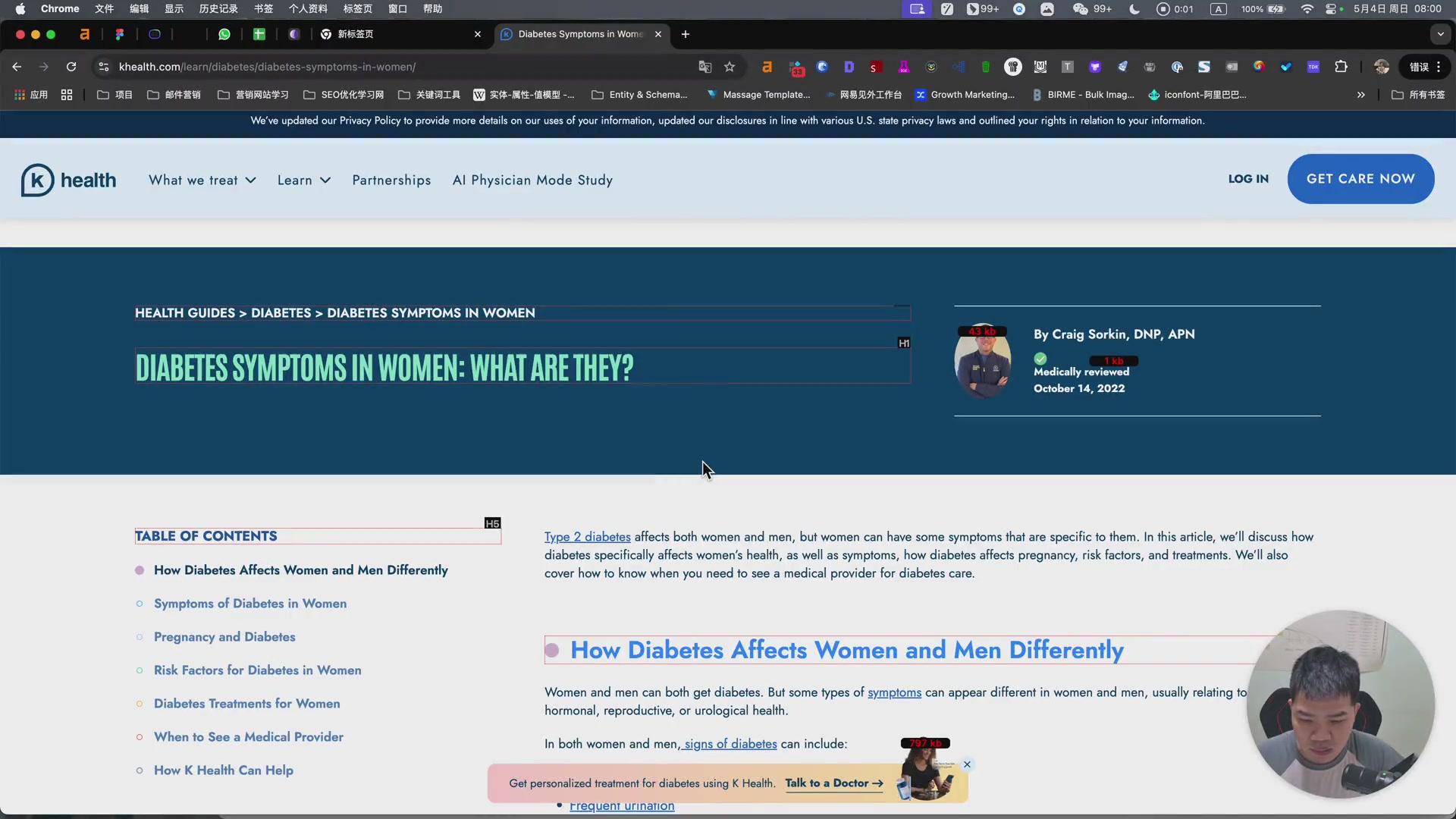Click the address bar URL field
The width and height of the screenshot is (1456, 819).
(402, 67)
